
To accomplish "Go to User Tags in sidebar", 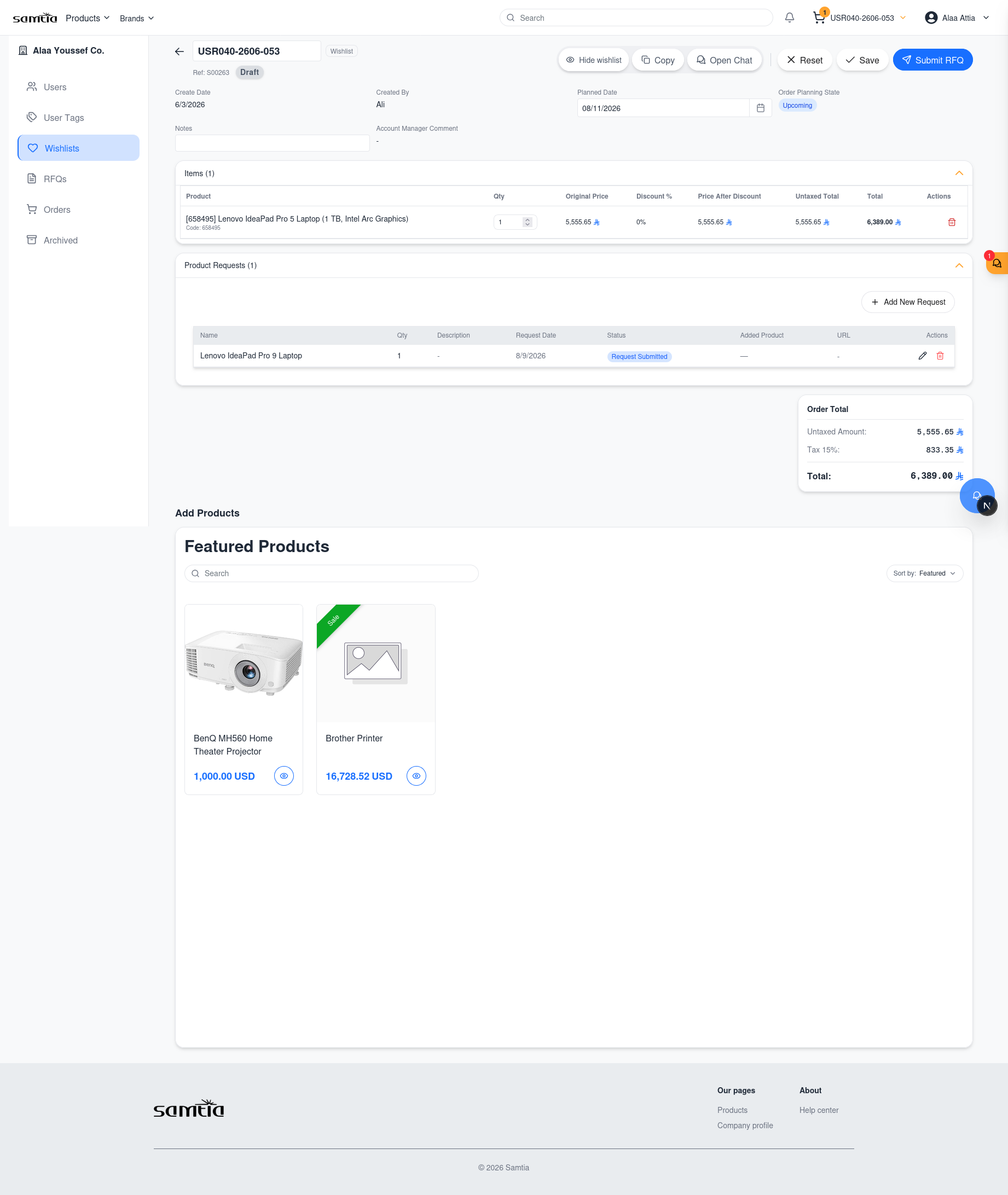I will 79,118.
